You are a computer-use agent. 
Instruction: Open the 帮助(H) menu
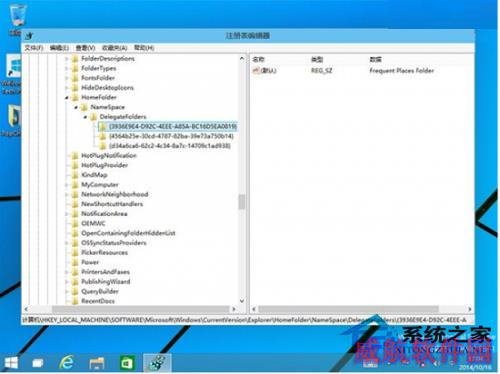point(144,48)
